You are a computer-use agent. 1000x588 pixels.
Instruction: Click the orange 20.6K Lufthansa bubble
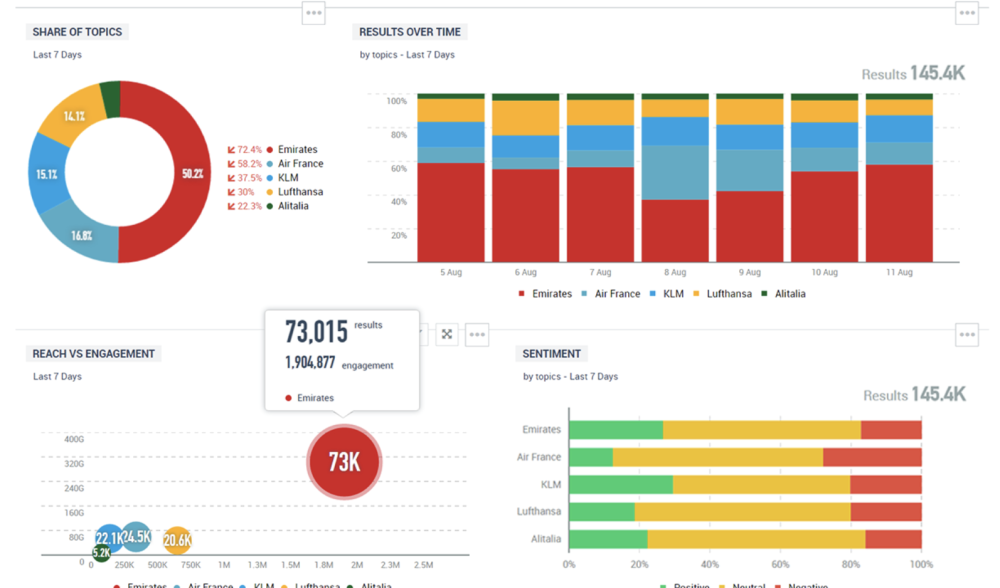177,541
